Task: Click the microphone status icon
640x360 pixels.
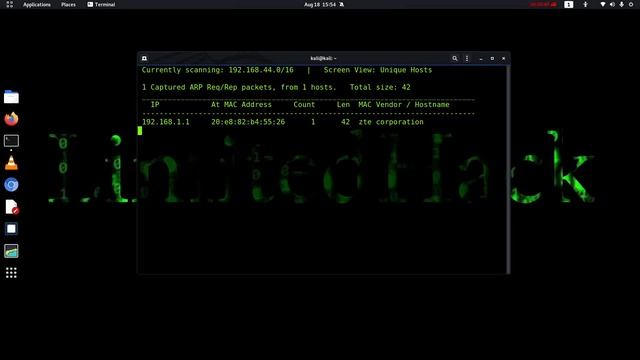Action: [x=621, y=4]
